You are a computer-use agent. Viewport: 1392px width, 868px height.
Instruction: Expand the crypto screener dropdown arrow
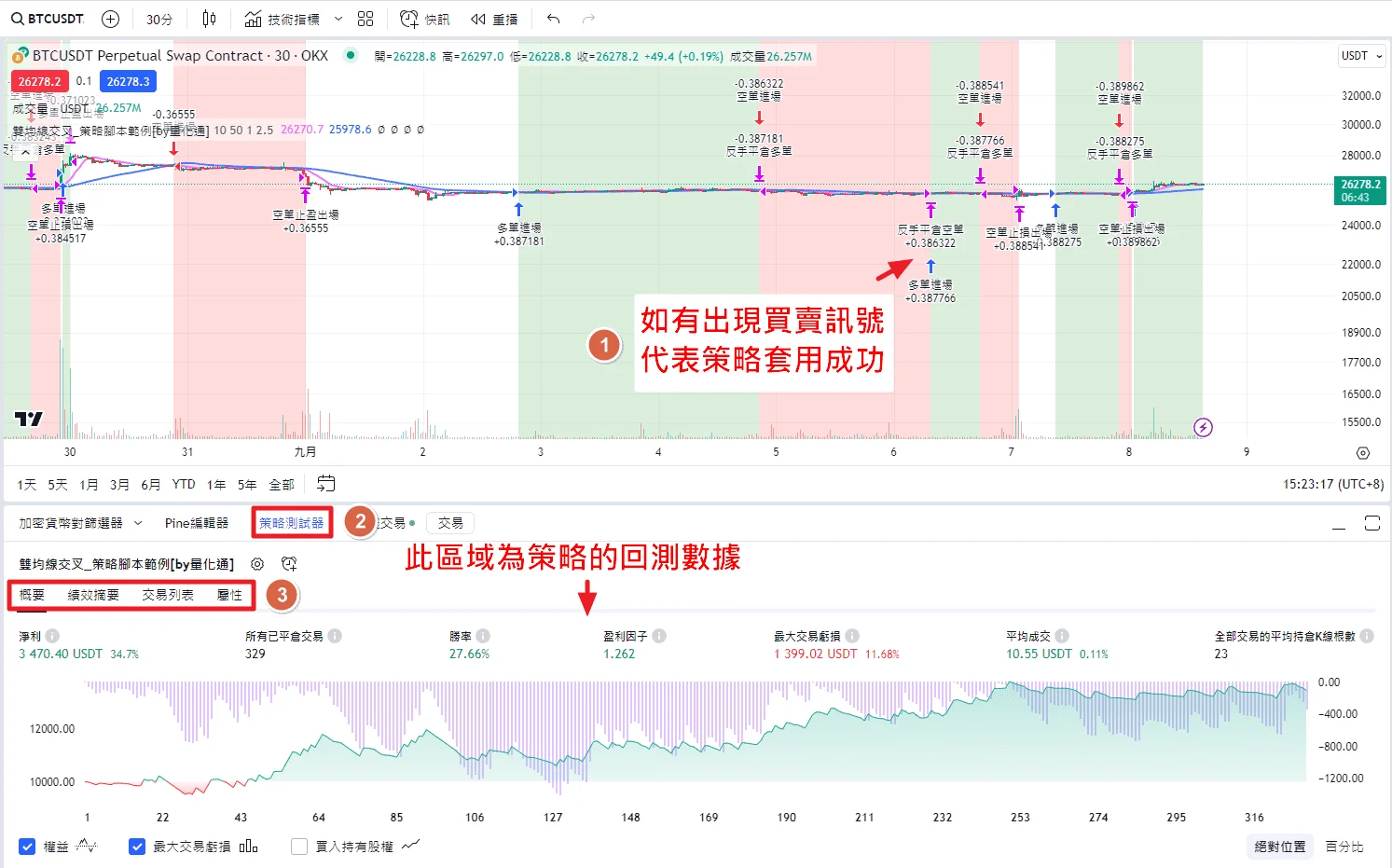(138, 523)
